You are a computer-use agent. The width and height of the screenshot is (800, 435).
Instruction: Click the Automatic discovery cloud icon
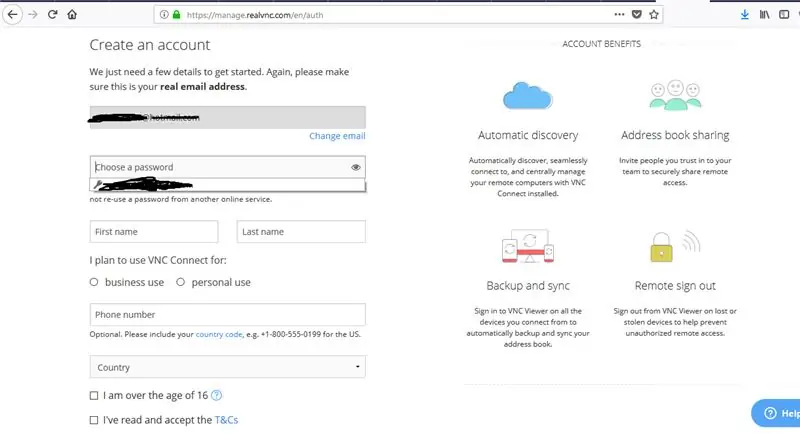(528, 96)
